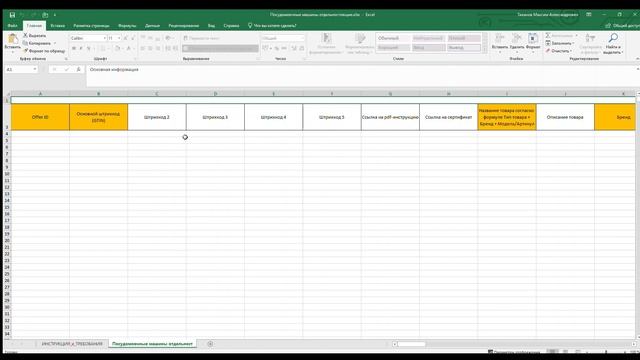Click the horizontal scrollbar thumb

click(411, 344)
